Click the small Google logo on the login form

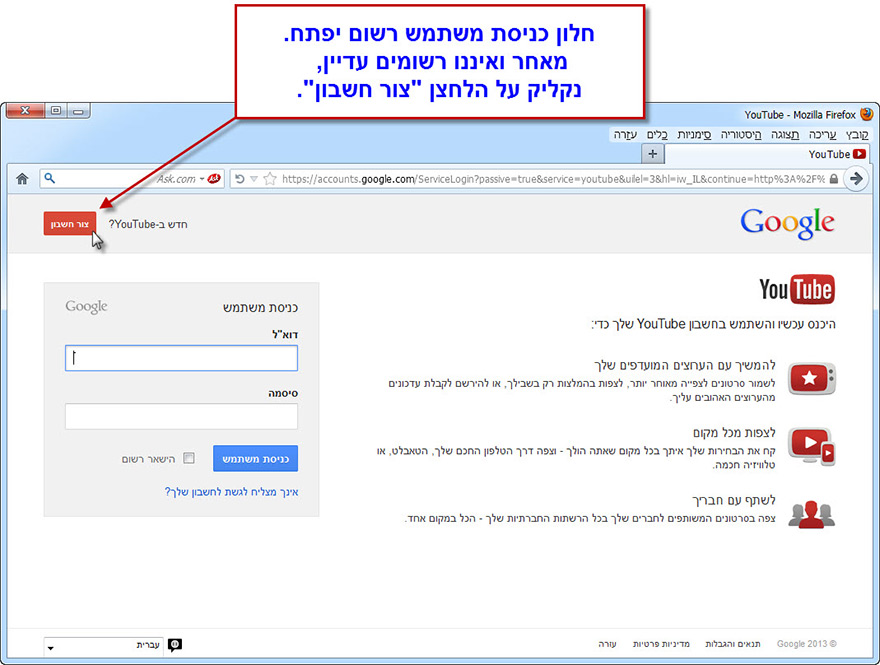(86, 307)
